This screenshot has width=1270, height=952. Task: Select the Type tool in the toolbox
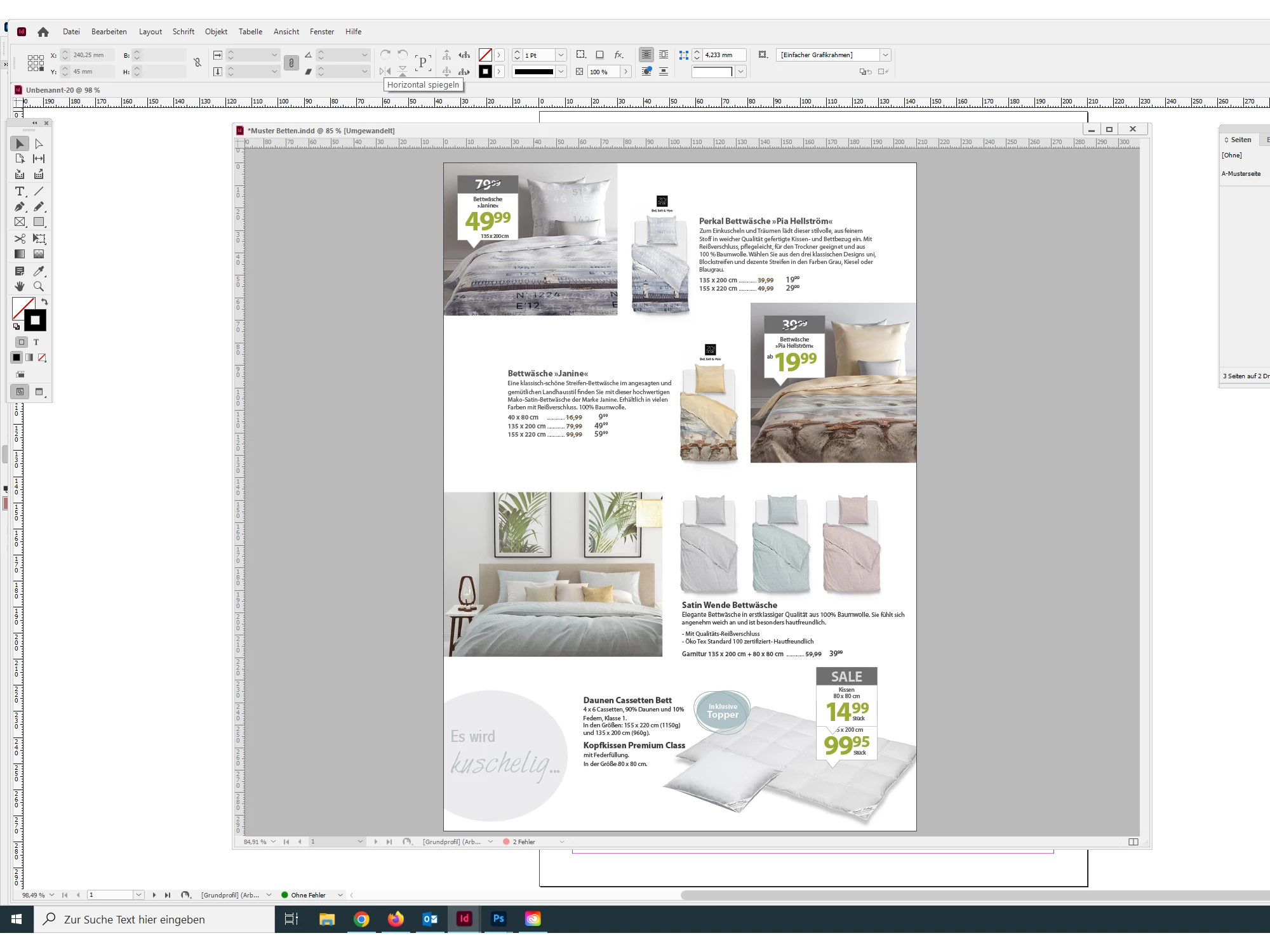click(x=20, y=191)
